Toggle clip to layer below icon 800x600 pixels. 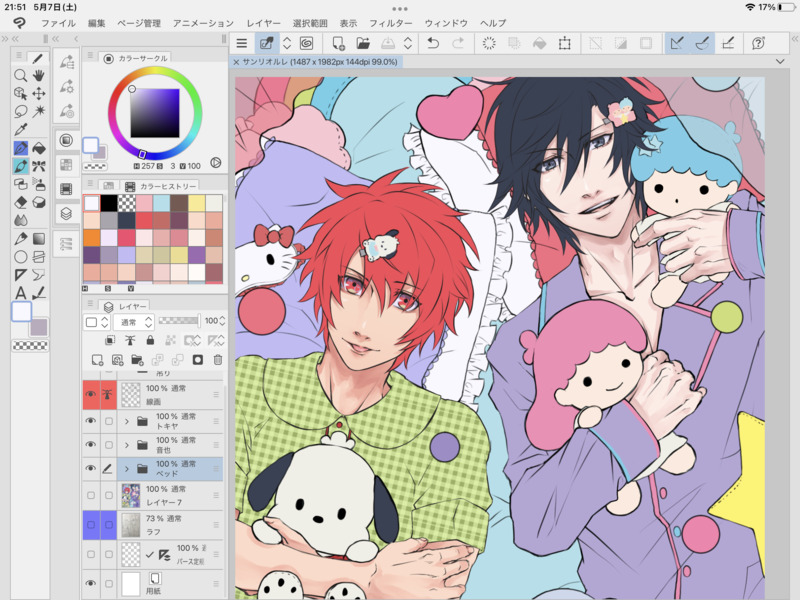[x=110, y=340]
